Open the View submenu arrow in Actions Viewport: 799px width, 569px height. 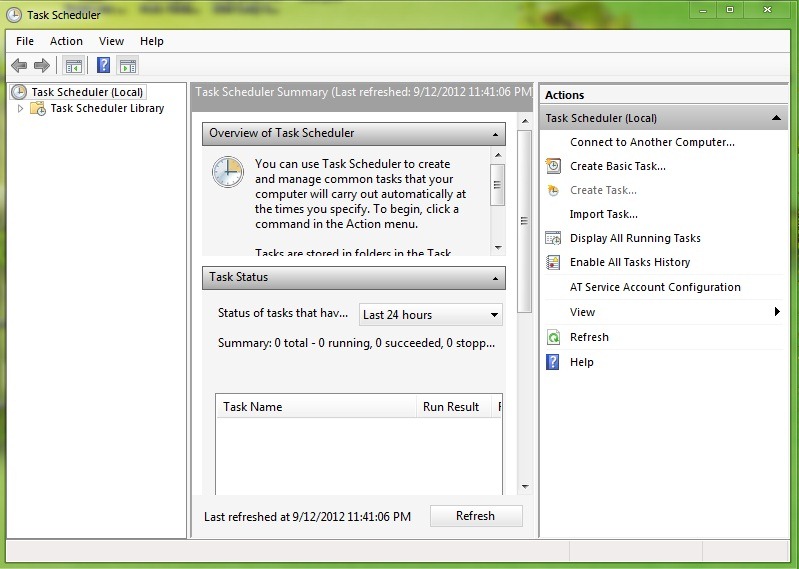(x=777, y=311)
